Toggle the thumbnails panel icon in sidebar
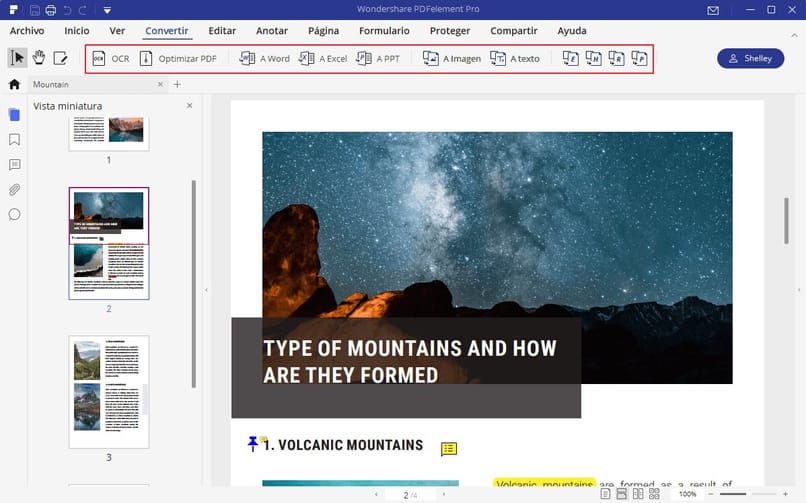This screenshot has height=503, width=806. tap(14, 115)
